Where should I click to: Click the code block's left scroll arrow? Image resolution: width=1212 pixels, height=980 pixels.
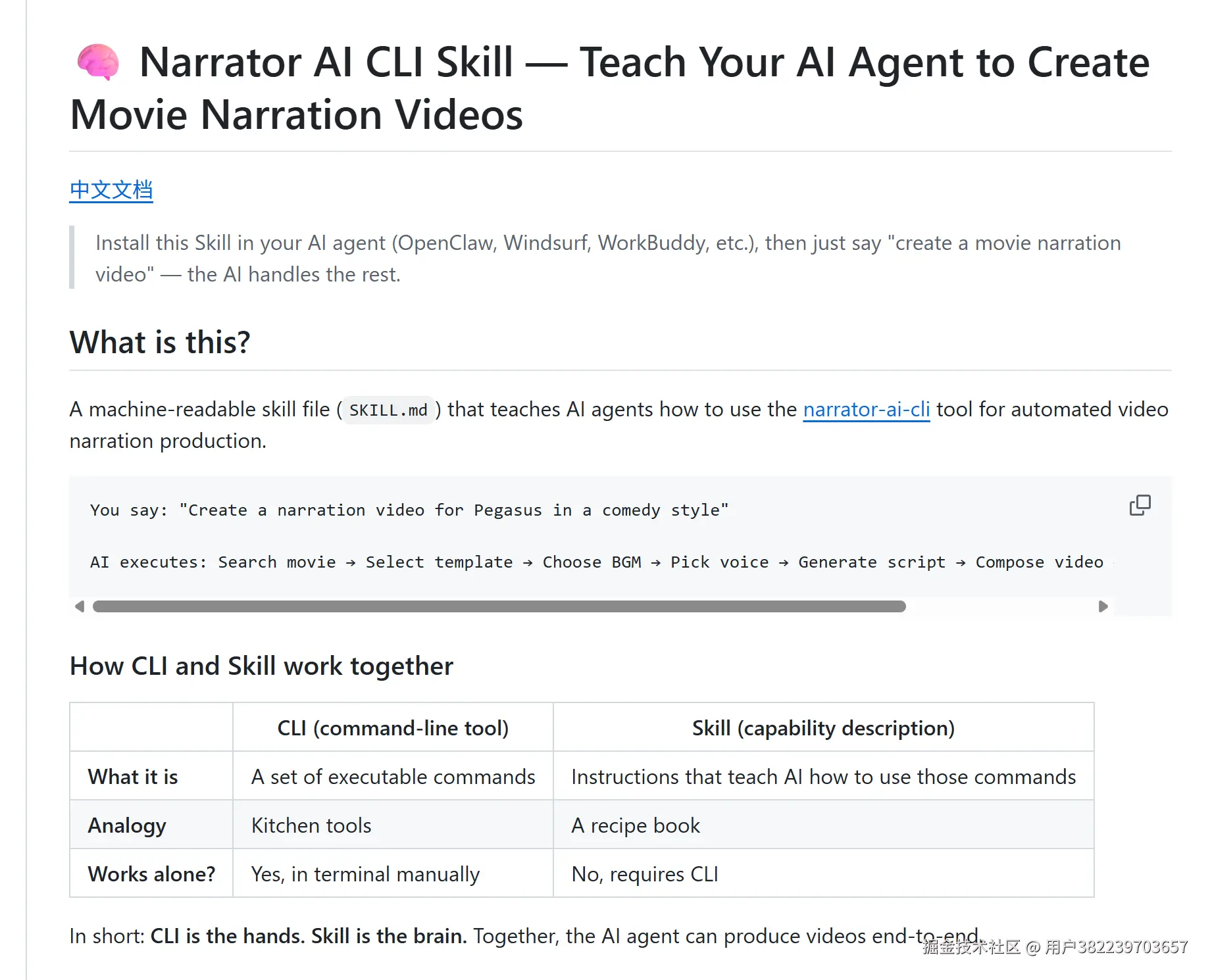pyautogui.click(x=80, y=606)
